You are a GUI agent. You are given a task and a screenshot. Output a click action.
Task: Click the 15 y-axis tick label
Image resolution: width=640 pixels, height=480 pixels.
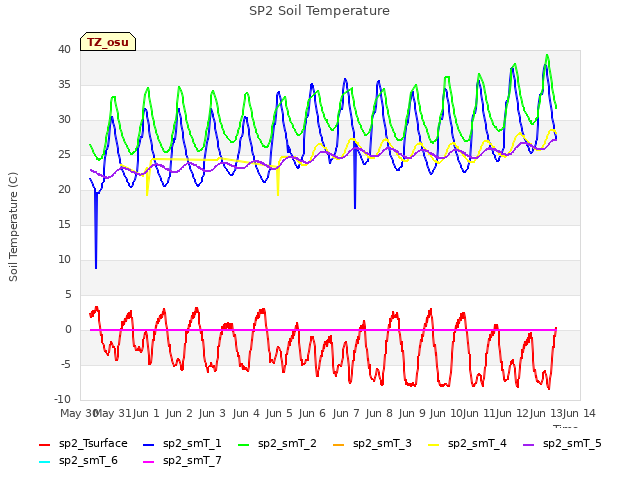pos(64,224)
